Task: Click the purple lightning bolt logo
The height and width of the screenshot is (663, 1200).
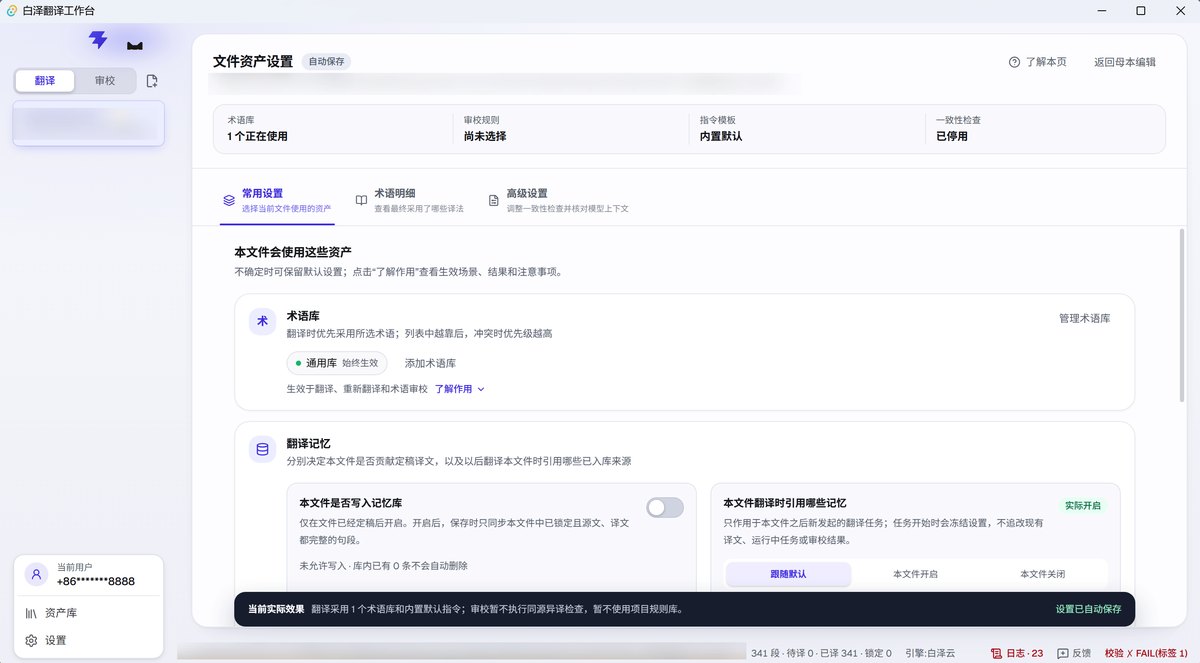Action: pyautogui.click(x=98, y=40)
